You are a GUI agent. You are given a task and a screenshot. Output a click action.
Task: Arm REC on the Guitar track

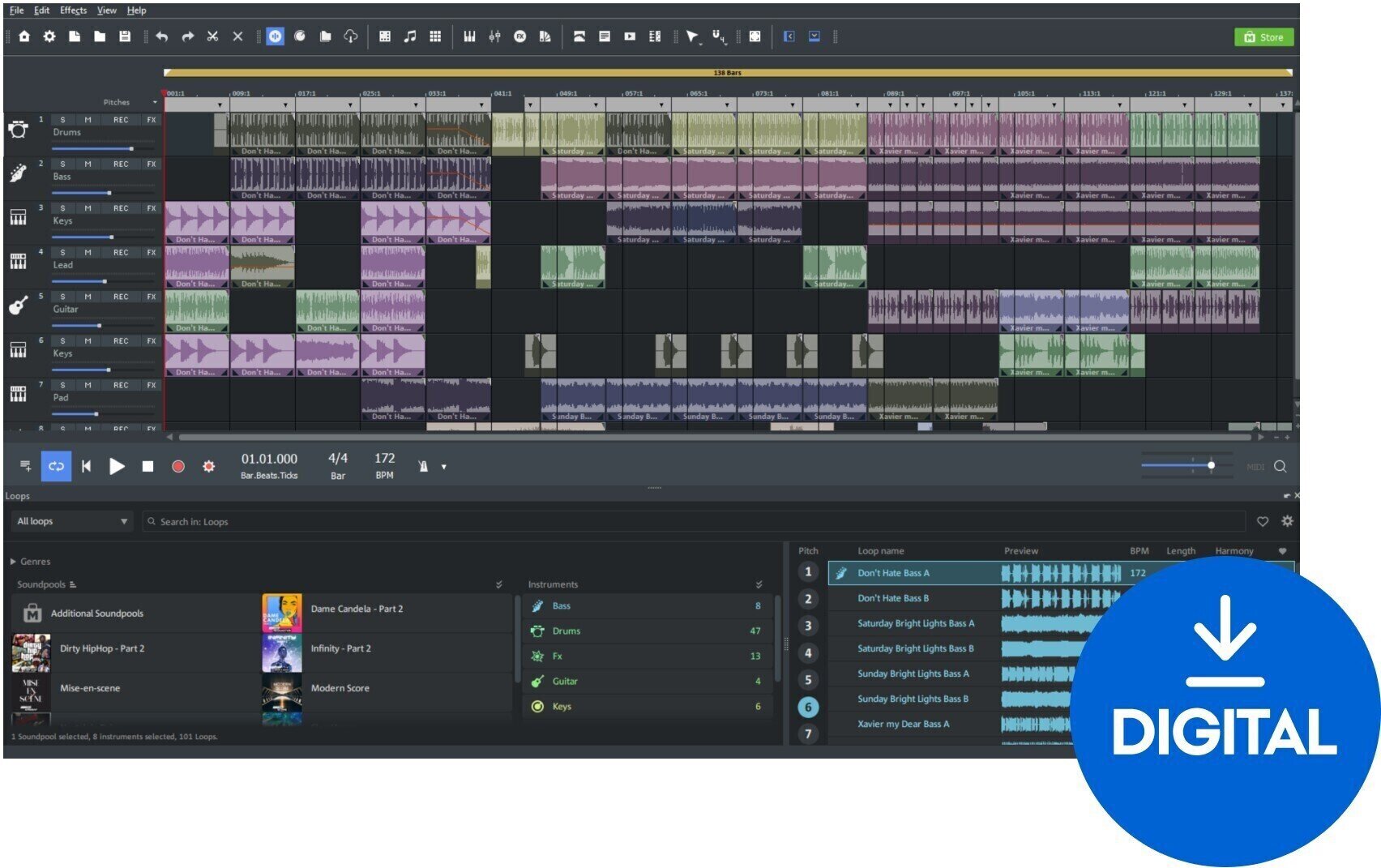(121, 297)
